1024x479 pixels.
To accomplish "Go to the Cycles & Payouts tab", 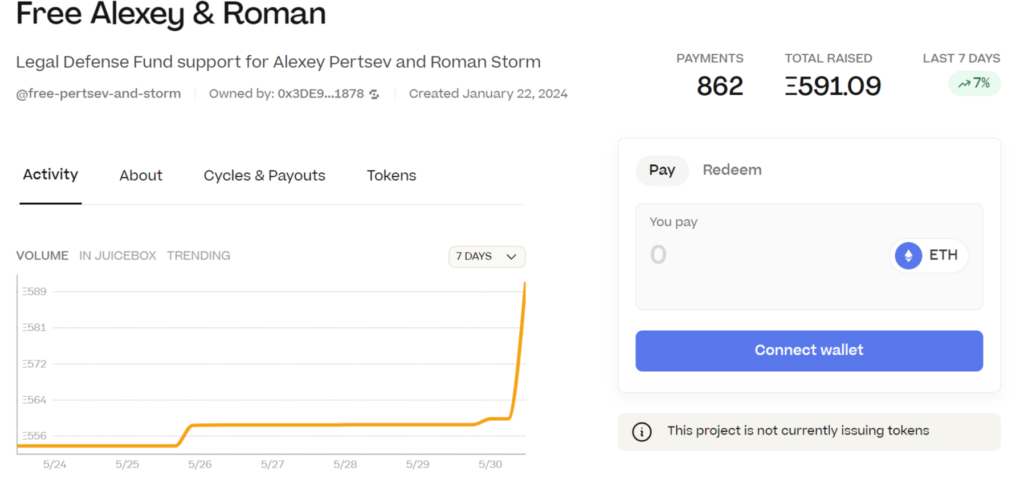I will [x=264, y=176].
